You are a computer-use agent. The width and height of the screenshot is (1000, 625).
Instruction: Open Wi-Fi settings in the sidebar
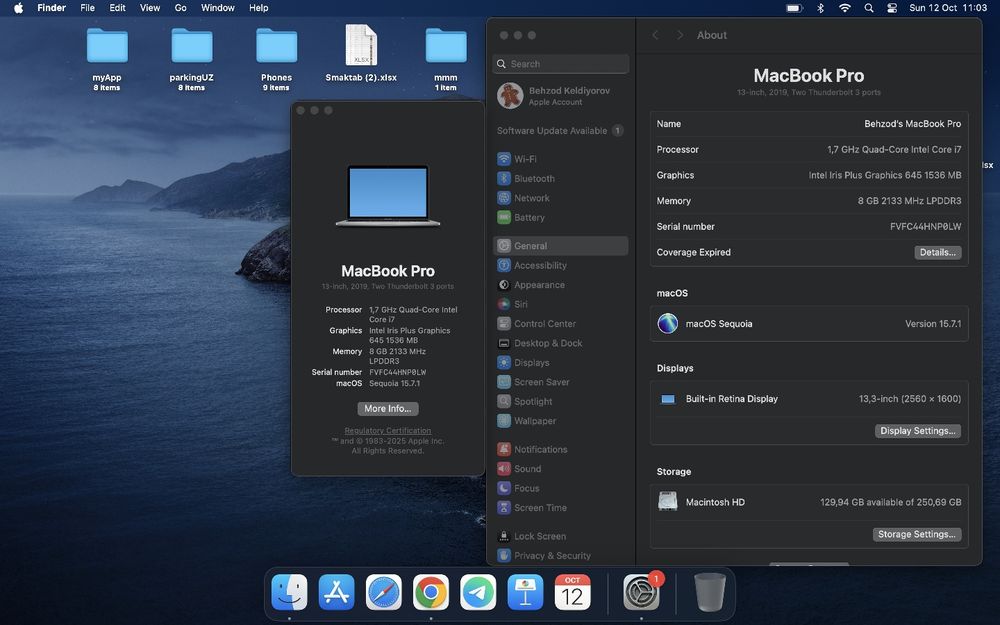point(525,159)
